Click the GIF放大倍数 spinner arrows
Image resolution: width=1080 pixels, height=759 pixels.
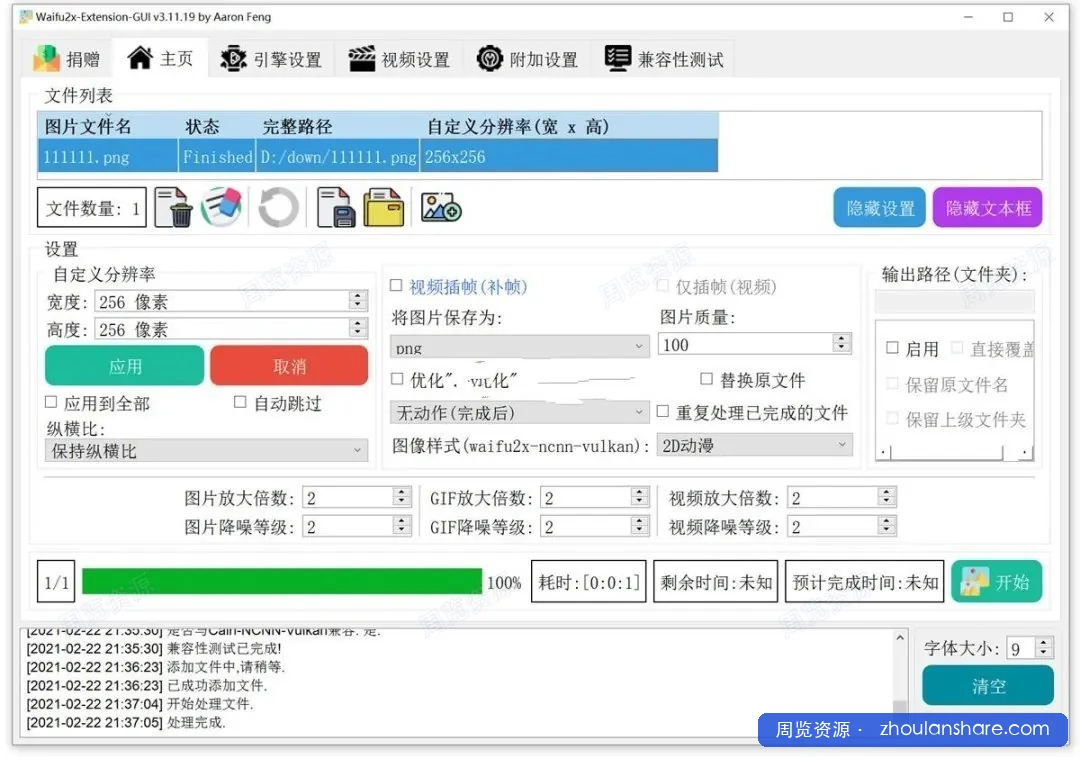pyautogui.click(x=640, y=497)
